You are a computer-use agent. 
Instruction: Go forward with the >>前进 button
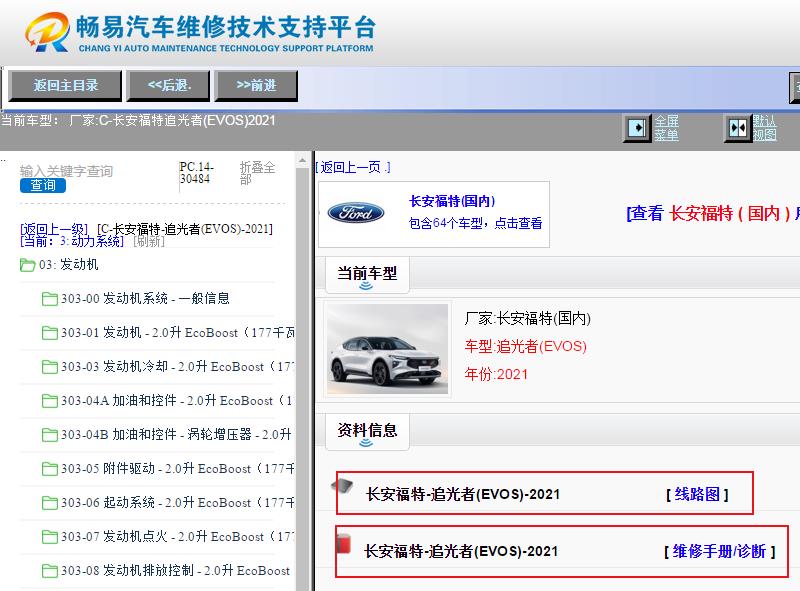tap(256, 85)
